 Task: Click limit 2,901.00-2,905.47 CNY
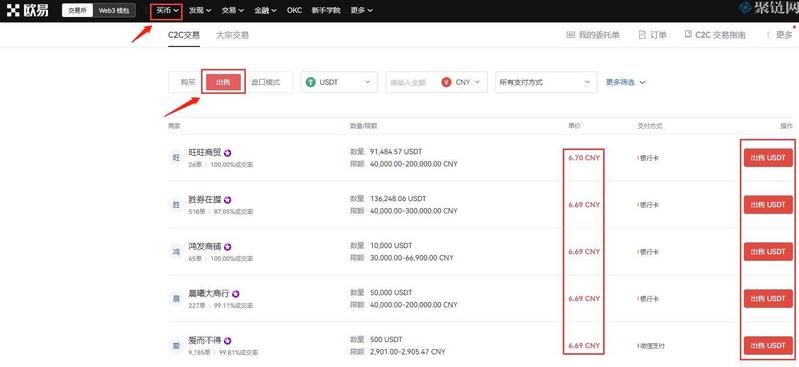pos(408,352)
